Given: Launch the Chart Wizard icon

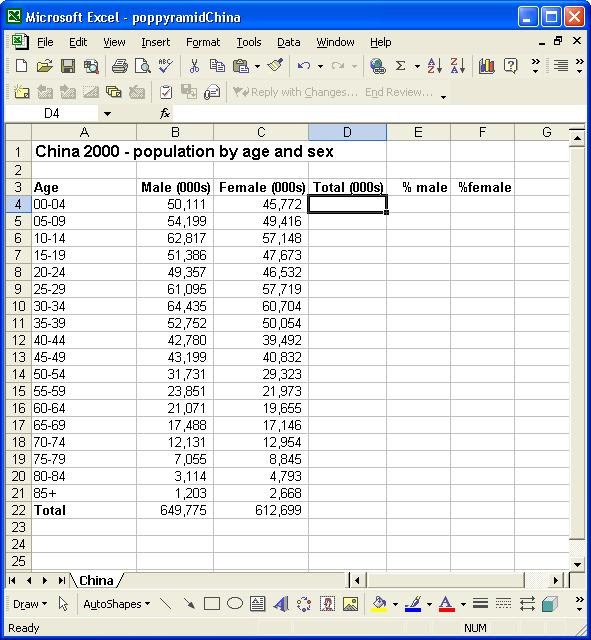Looking at the screenshot, I should pos(487,66).
